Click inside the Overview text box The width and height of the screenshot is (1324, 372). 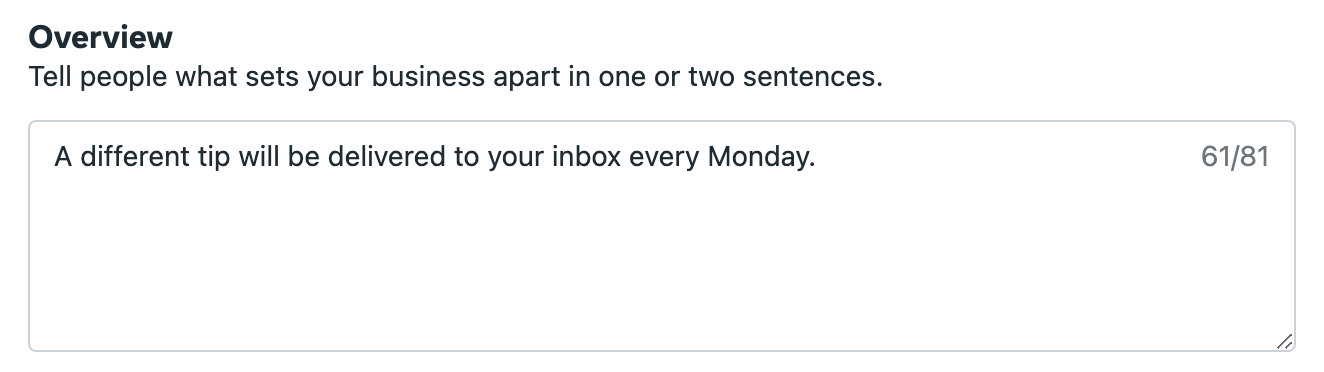pos(662,236)
